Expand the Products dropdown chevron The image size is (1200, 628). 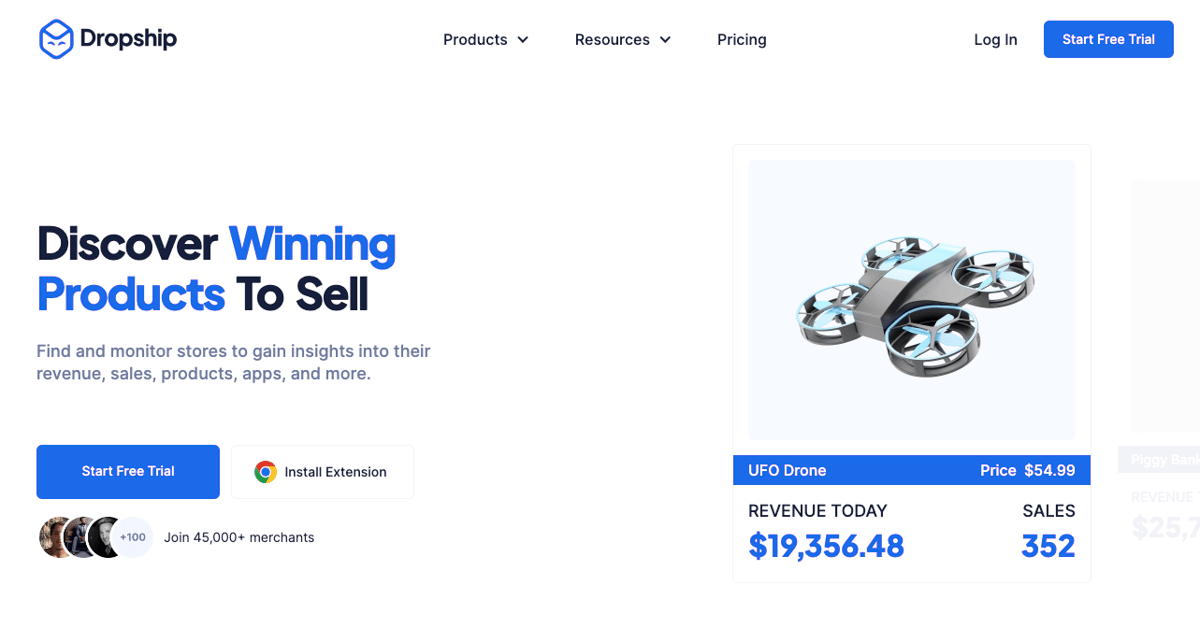(522, 40)
